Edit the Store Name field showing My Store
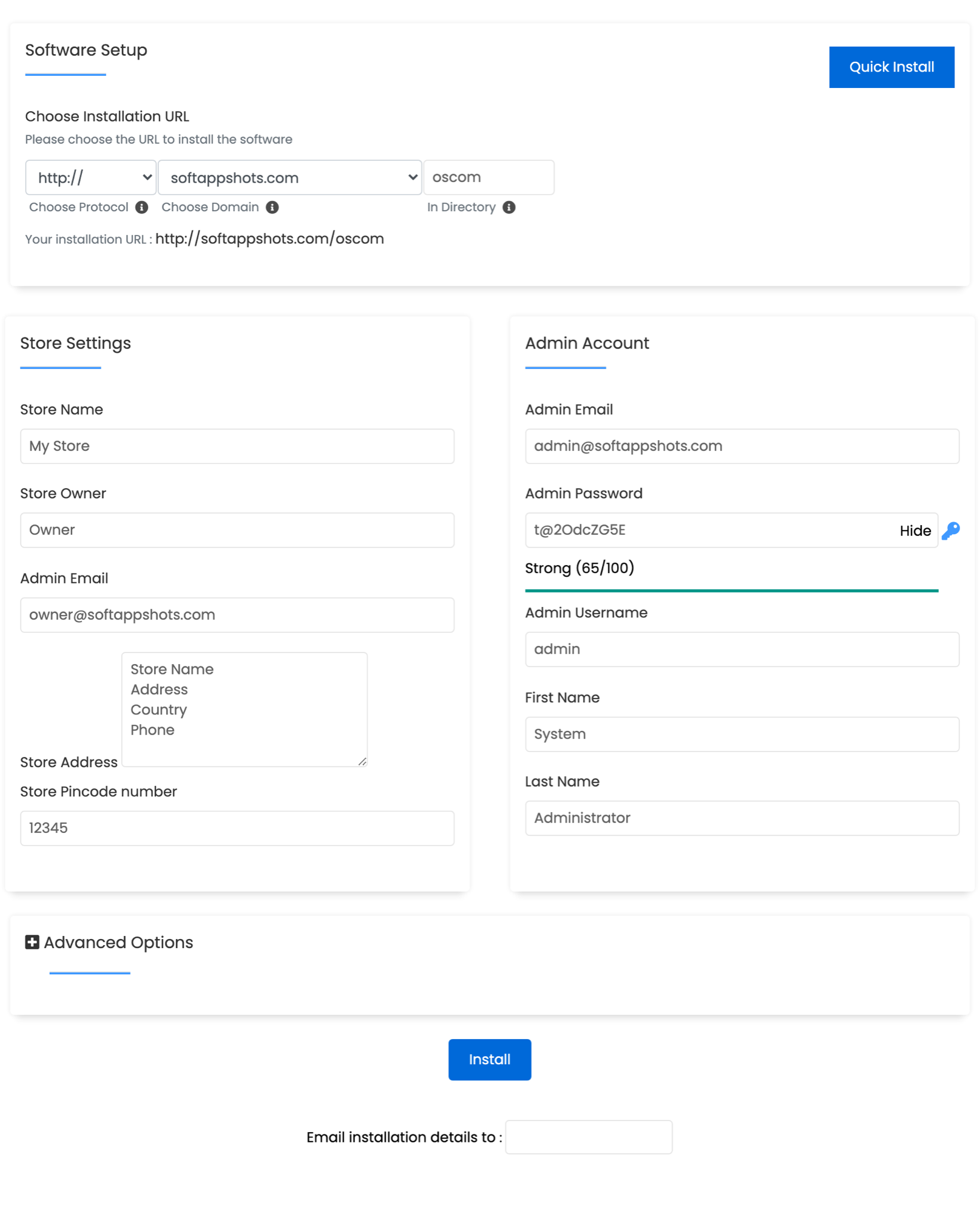 pyautogui.click(x=237, y=446)
